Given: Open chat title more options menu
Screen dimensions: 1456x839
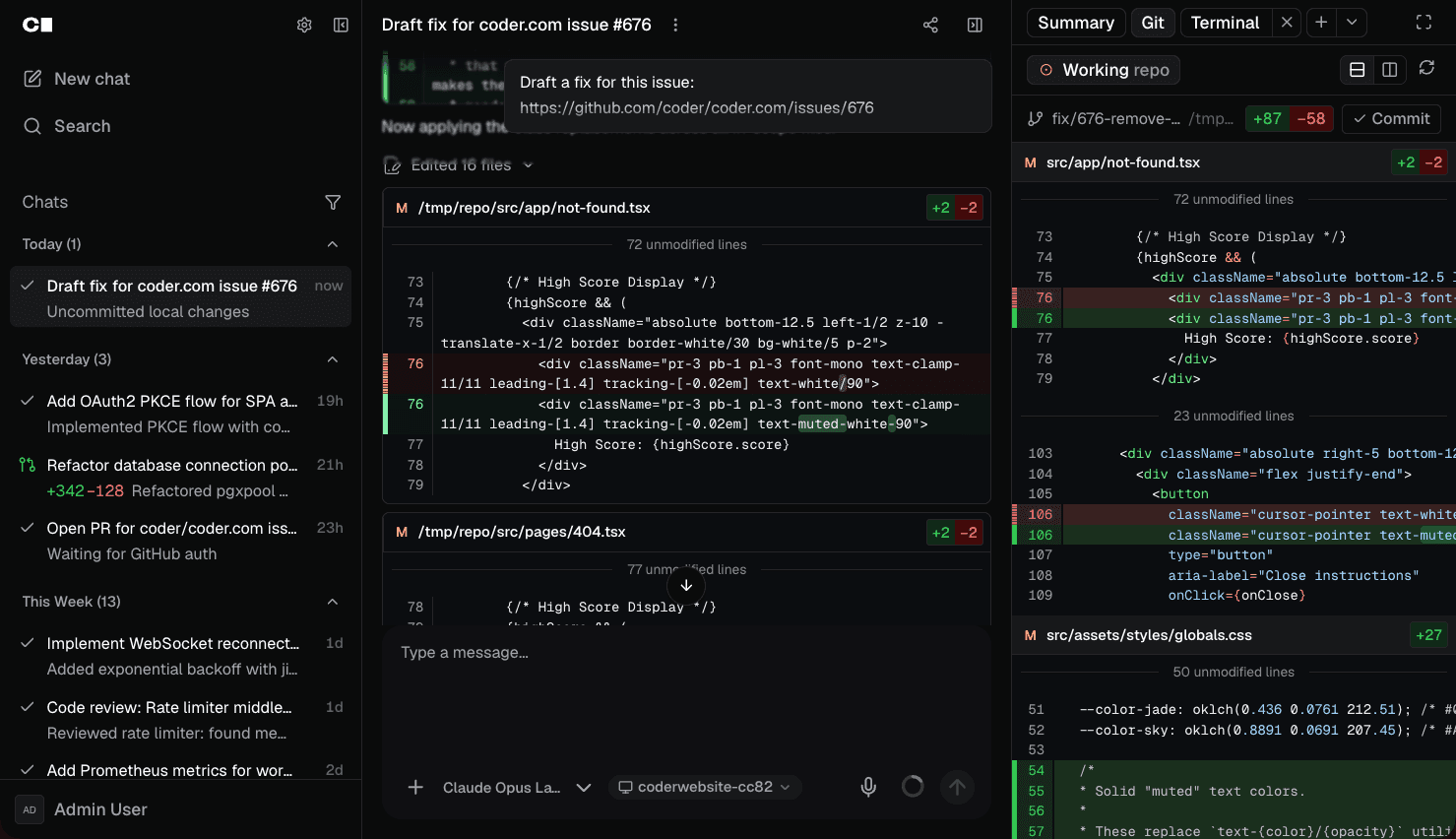Looking at the screenshot, I should coord(675,25).
